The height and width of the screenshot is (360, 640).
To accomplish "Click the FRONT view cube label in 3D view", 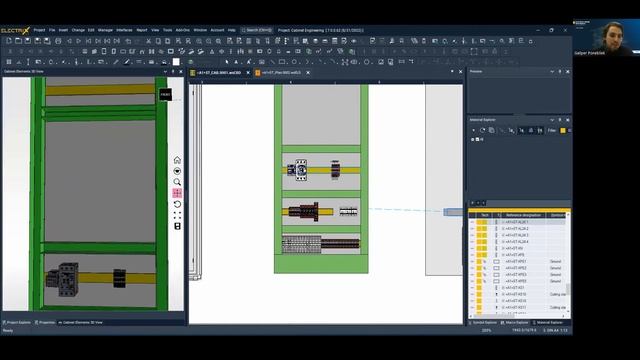I will (165, 95).
